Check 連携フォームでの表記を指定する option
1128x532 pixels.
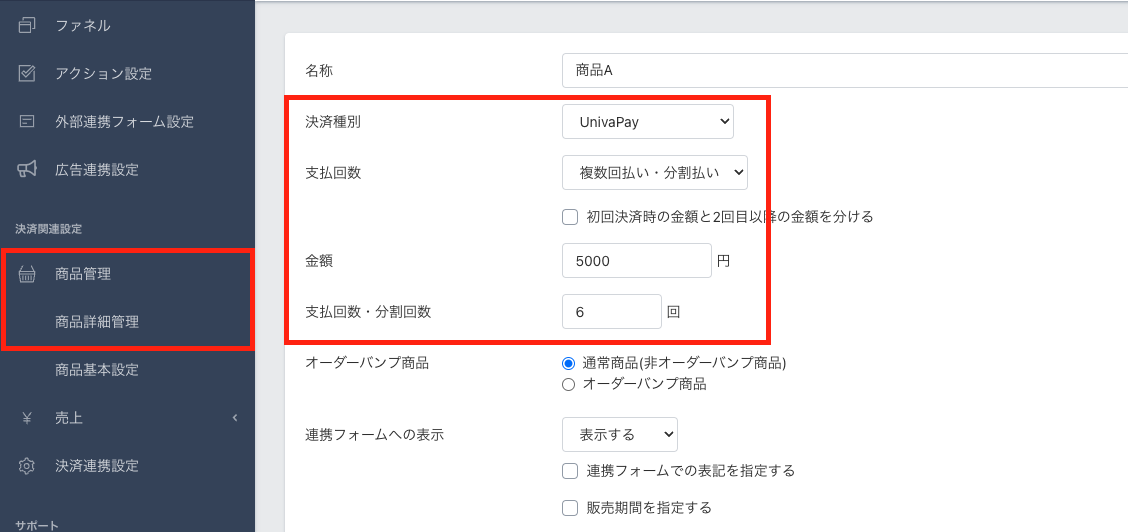point(570,470)
